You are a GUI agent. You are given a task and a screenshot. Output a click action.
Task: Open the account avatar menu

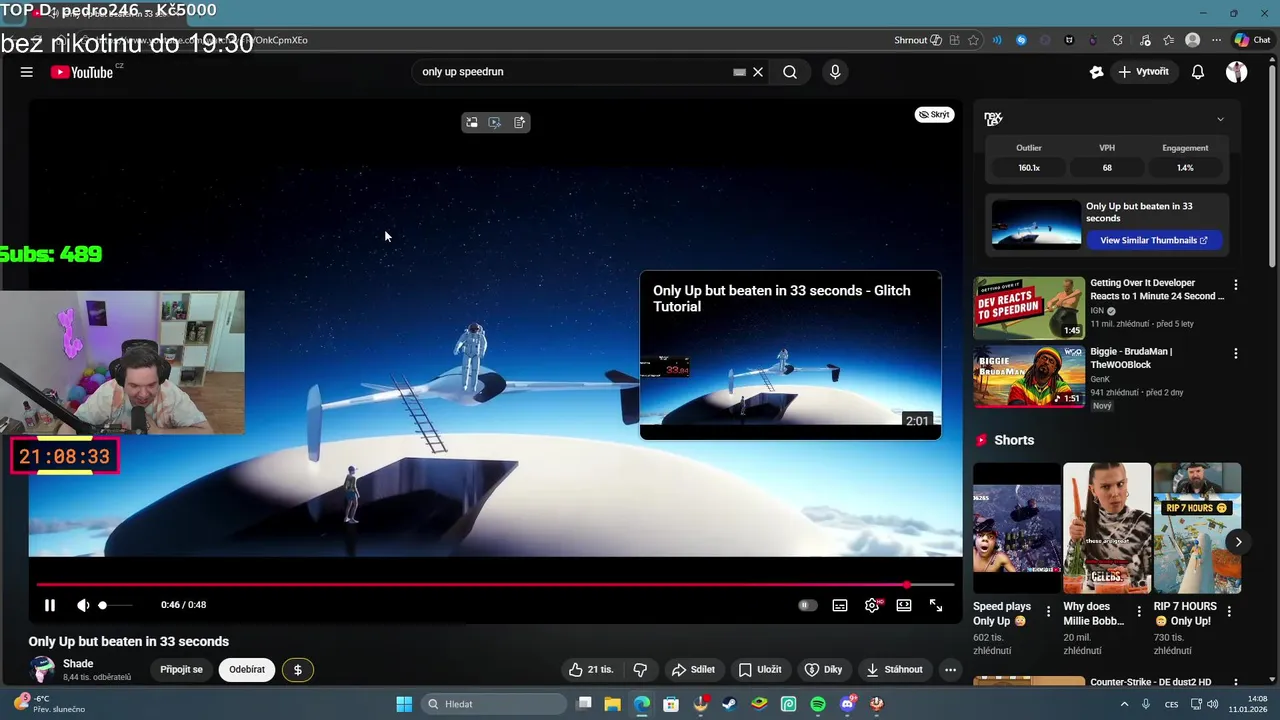click(1237, 72)
